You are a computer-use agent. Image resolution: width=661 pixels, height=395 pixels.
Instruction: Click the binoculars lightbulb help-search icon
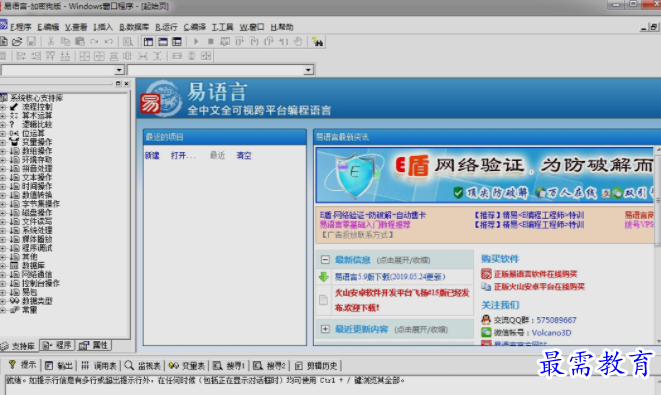point(317,41)
